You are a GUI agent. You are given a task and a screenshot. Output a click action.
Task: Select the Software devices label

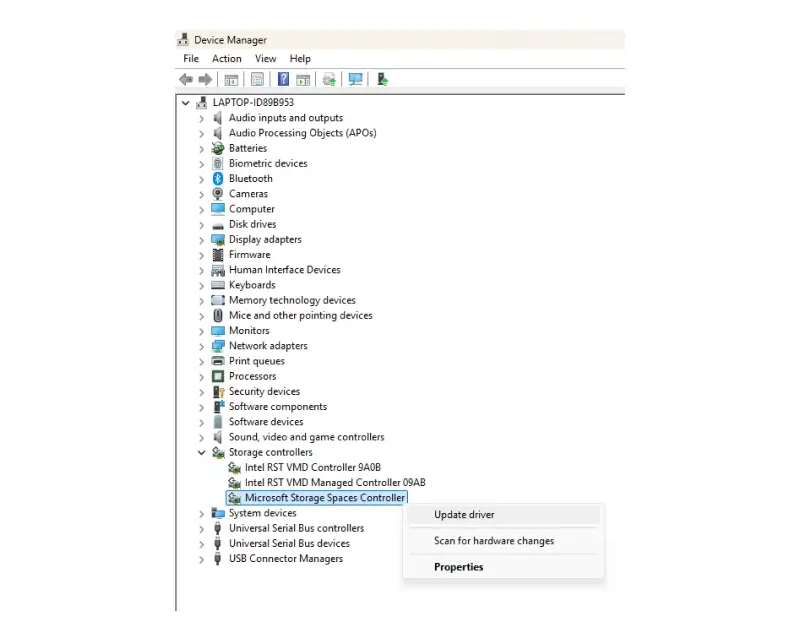coord(266,422)
